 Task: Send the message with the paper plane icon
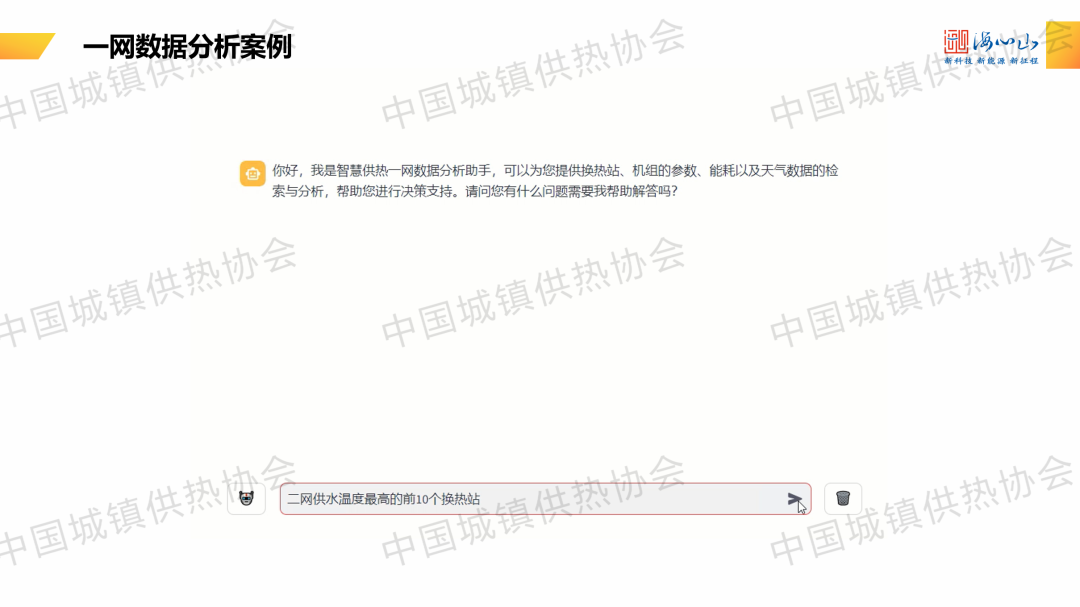click(x=794, y=499)
